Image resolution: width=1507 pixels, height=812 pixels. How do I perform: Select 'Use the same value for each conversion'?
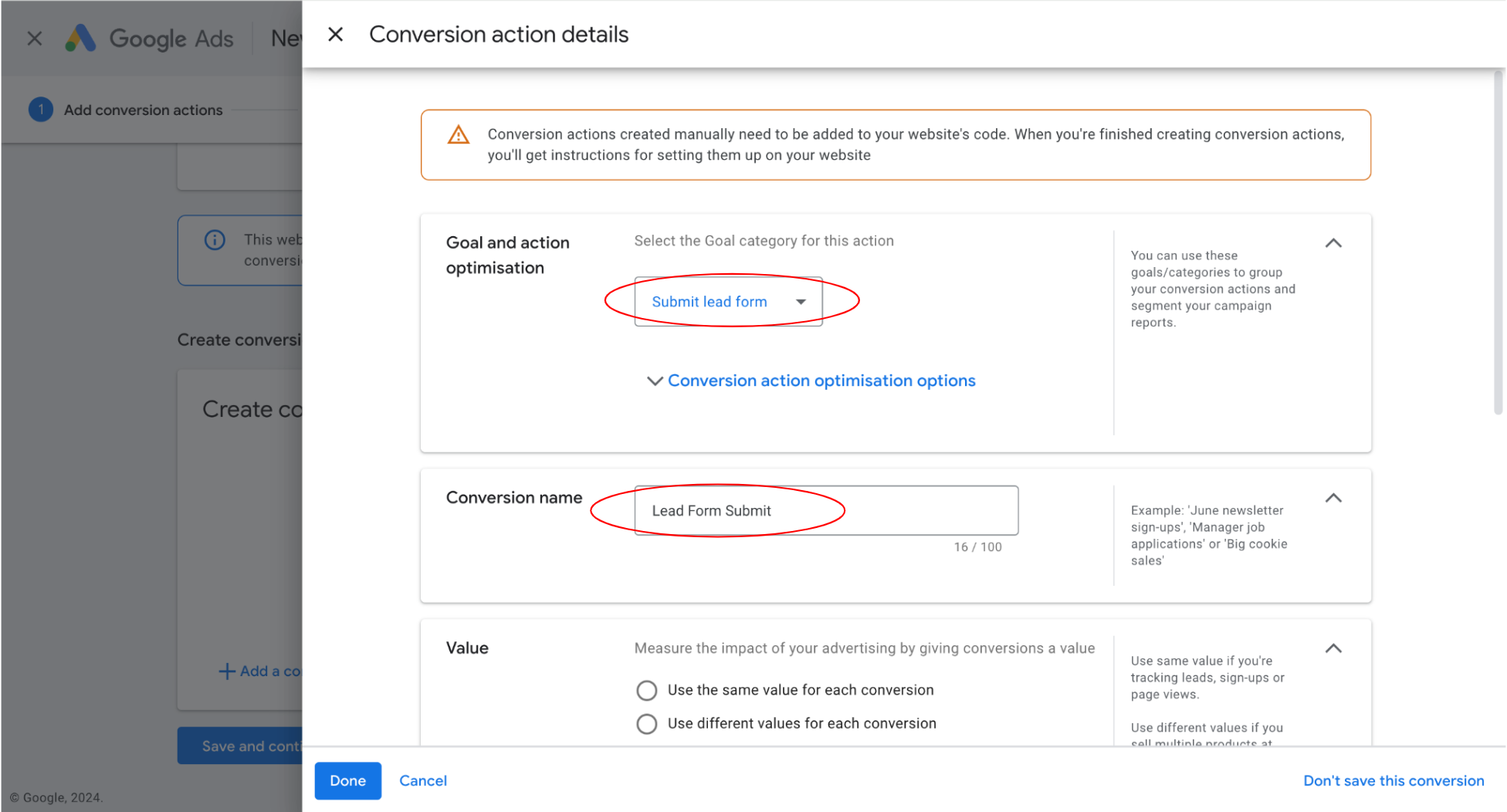click(x=647, y=690)
